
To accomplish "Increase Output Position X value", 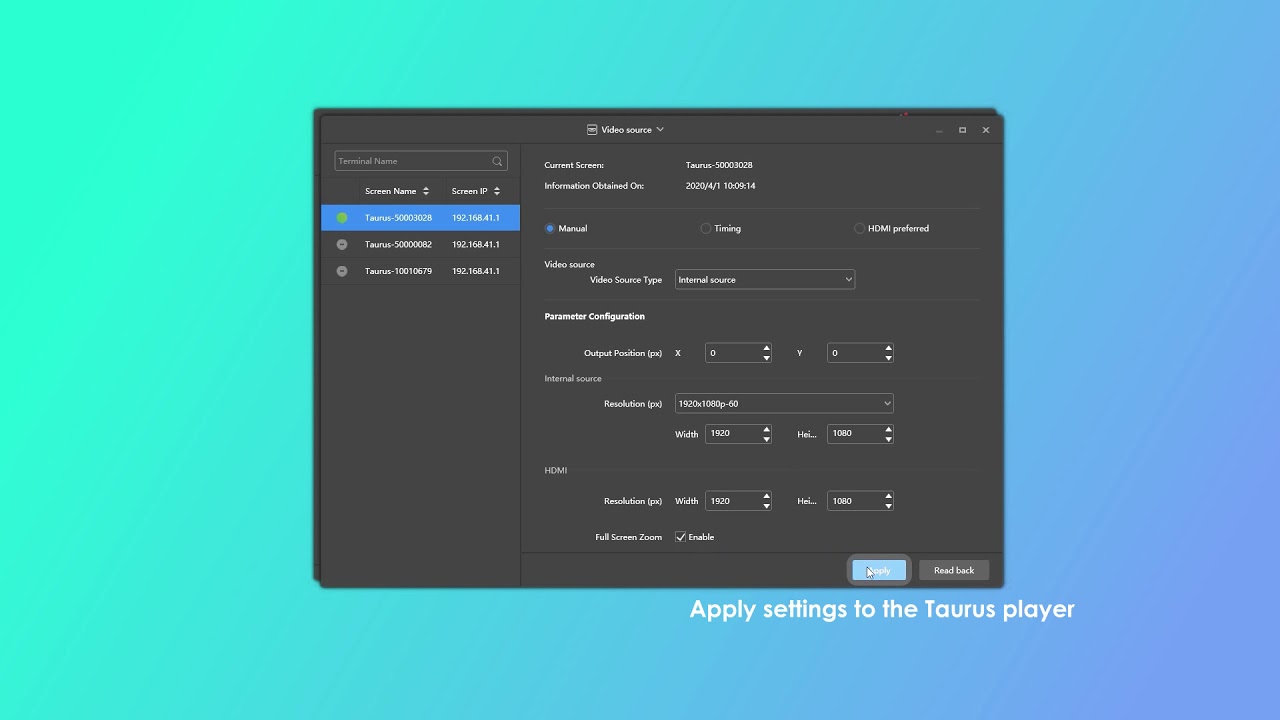I will pos(767,349).
